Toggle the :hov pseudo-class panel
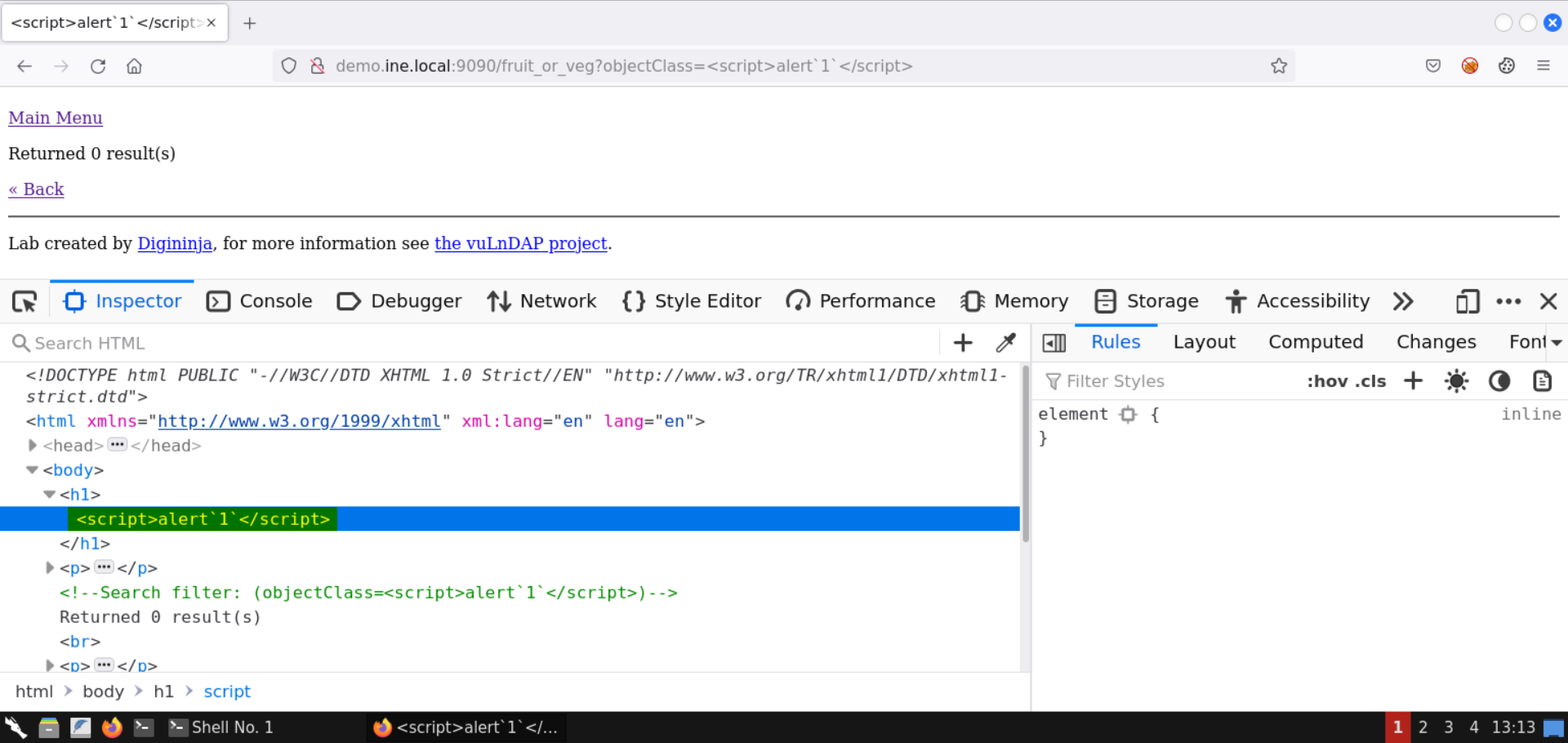The image size is (1568, 743). [1326, 381]
